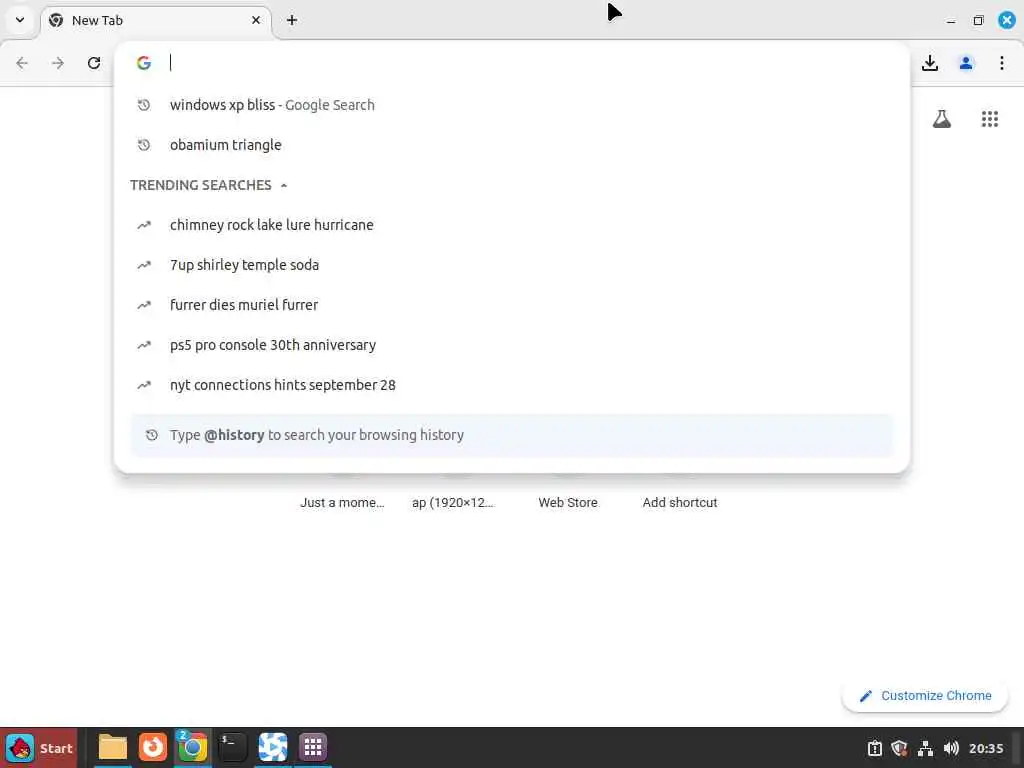Select '7up shirley temple soda' trend
Image resolution: width=1024 pixels, height=768 pixels.
(512, 265)
